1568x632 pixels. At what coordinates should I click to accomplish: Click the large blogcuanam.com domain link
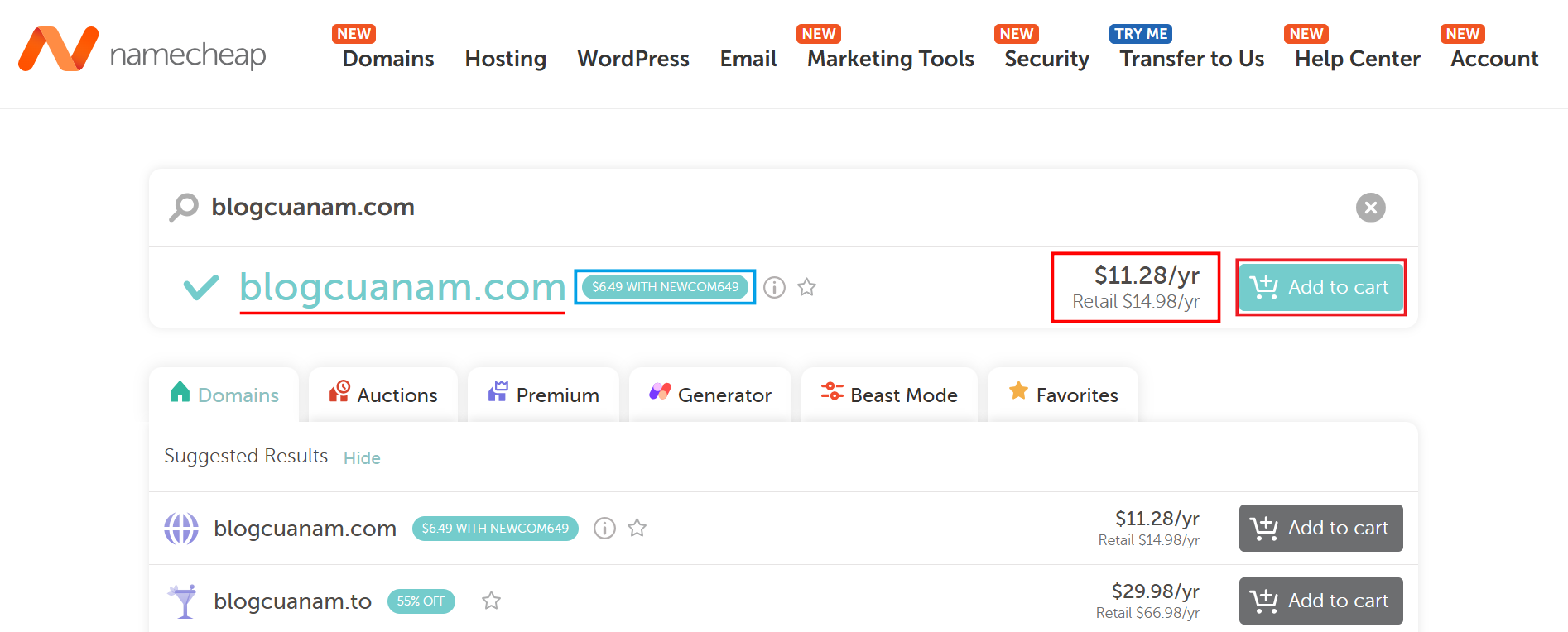[x=402, y=288]
